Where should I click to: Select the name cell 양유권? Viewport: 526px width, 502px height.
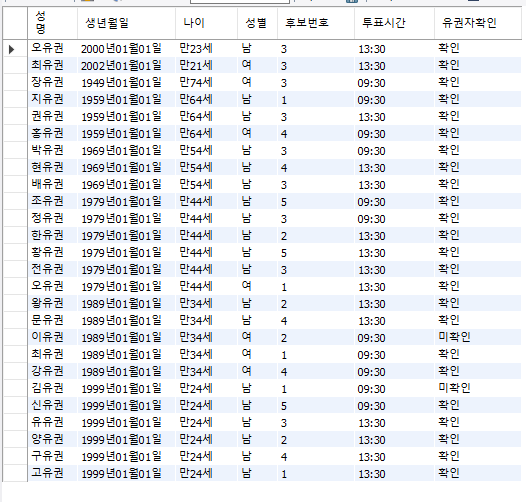[53, 440]
